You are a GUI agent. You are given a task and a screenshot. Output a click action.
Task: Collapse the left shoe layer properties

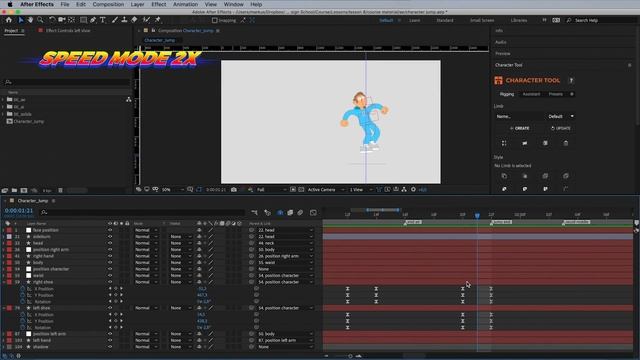click(x=4, y=308)
